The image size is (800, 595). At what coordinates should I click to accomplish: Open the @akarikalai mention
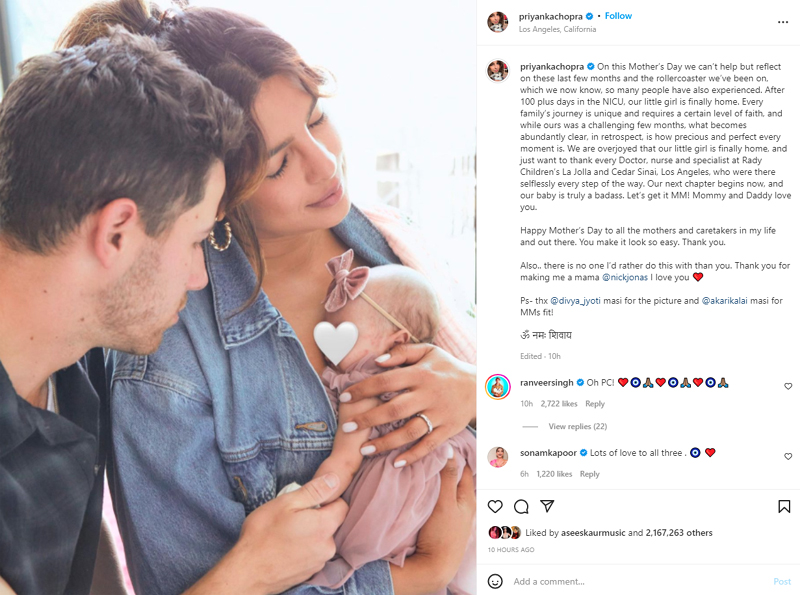point(724,301)
